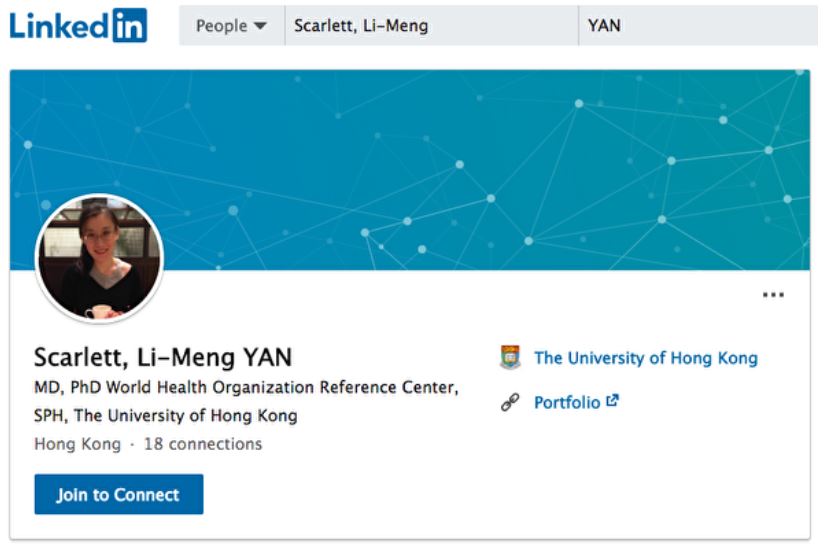Viewport: 826px width, 548px height.
Task: Click the Join to Connect button
Action: (119, 494)
